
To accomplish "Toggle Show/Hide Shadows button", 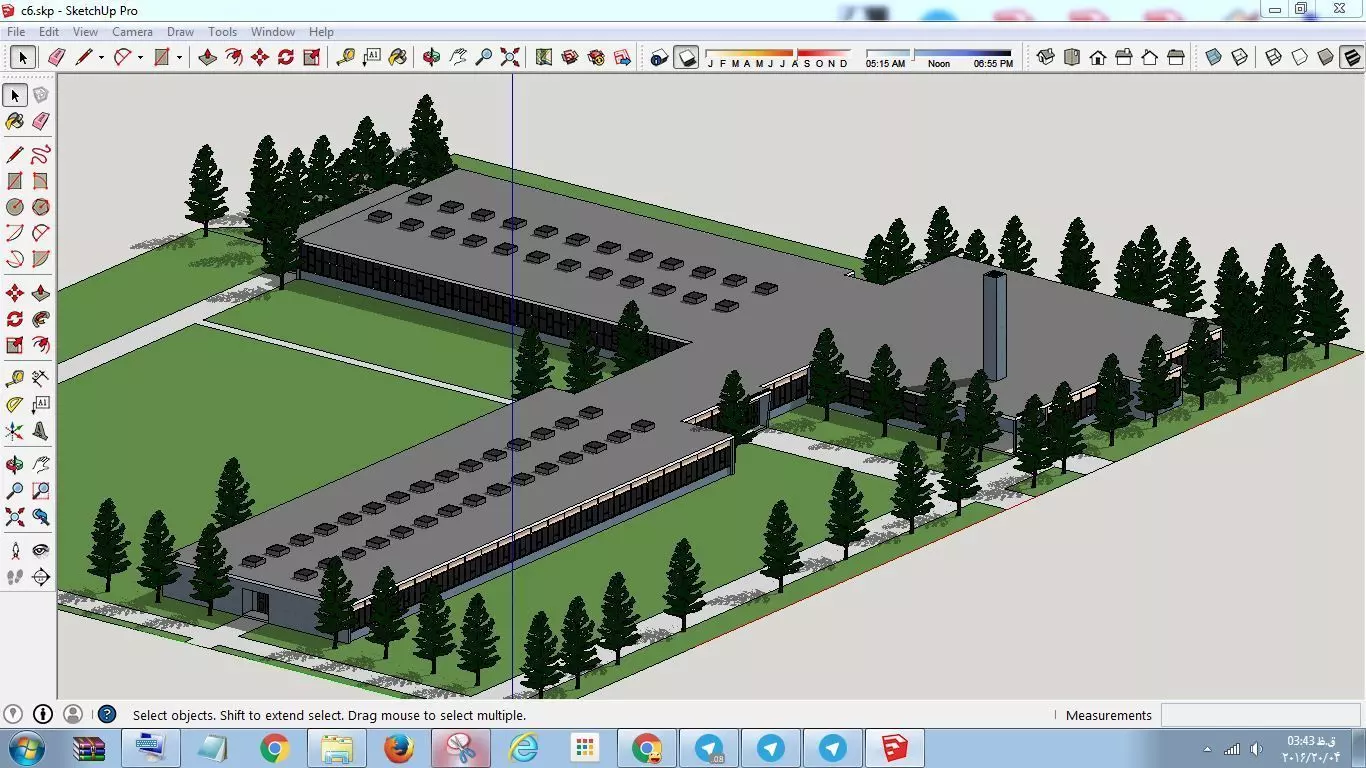I will (x=686, y=57).
